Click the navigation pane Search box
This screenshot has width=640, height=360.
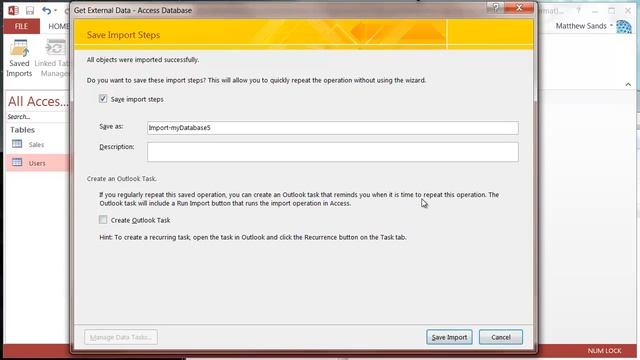[x=38, y=117]
